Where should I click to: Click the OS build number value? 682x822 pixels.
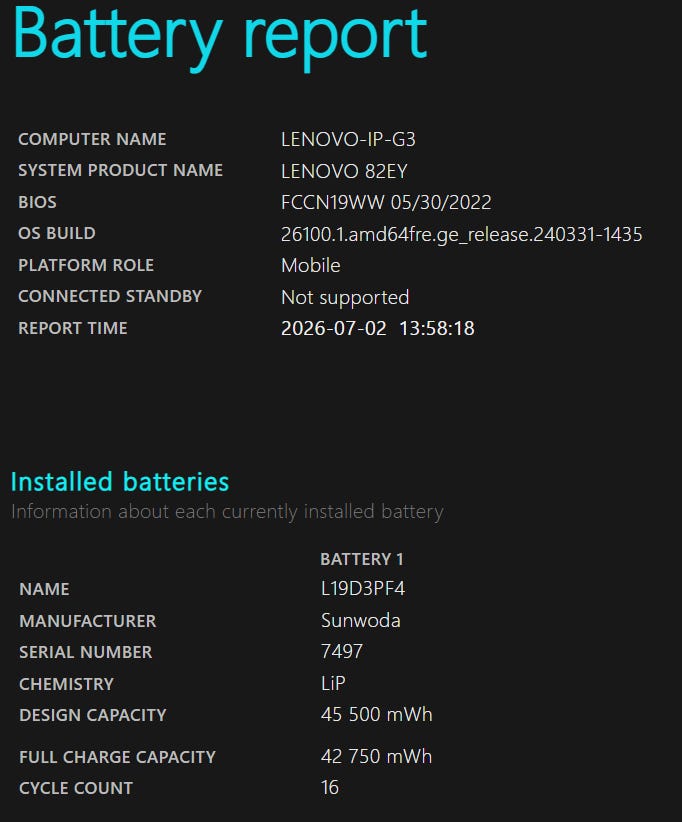(x=461, y=234)
